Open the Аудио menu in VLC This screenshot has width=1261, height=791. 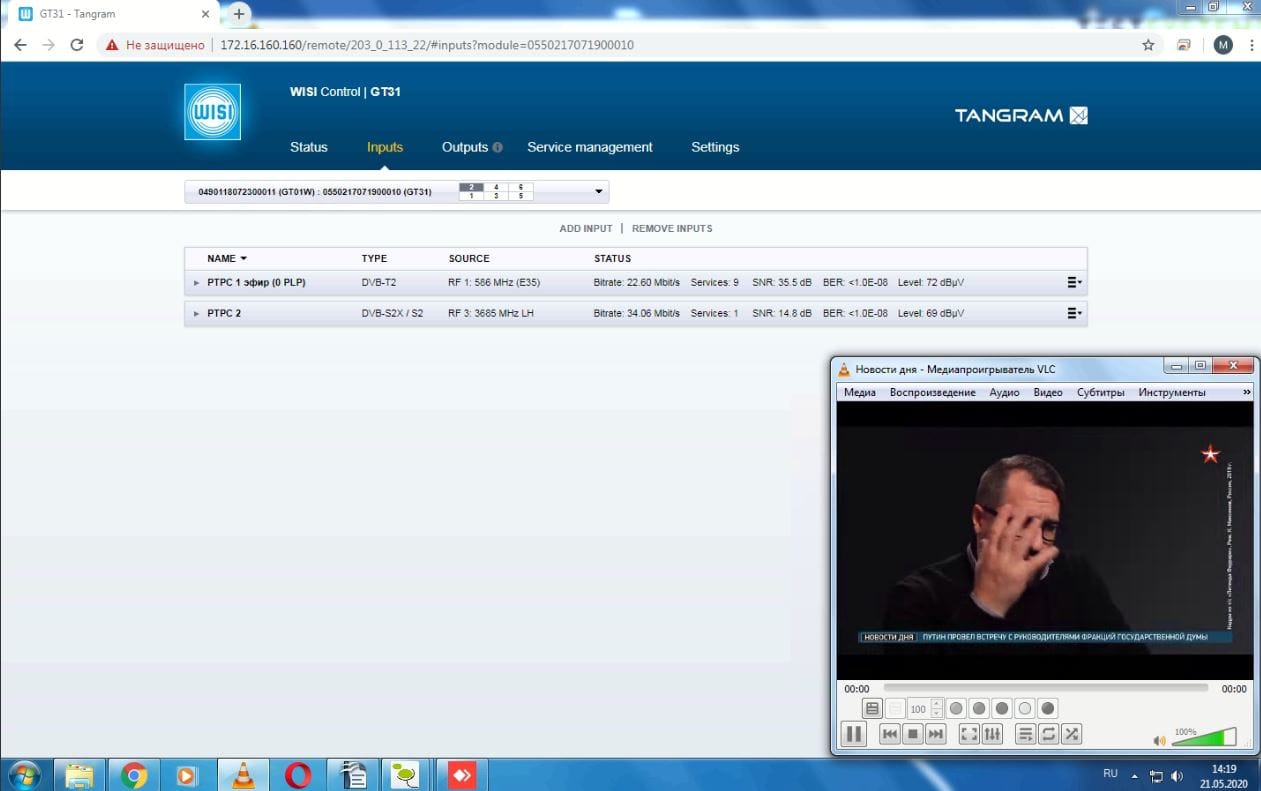pyautogui.click(x=1004, y=392)
